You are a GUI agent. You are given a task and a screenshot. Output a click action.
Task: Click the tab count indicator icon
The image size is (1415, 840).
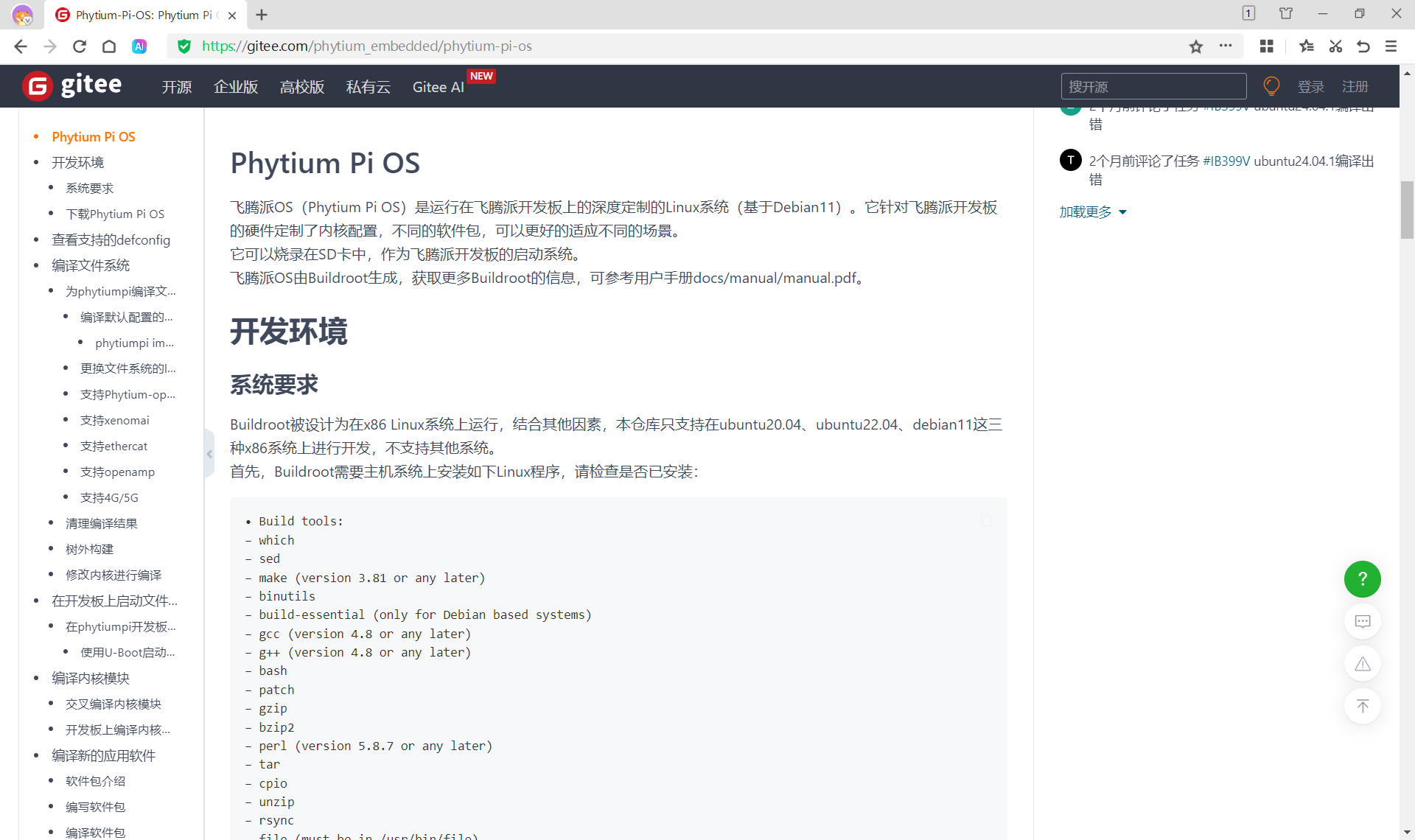click(x=1248, y=13)
